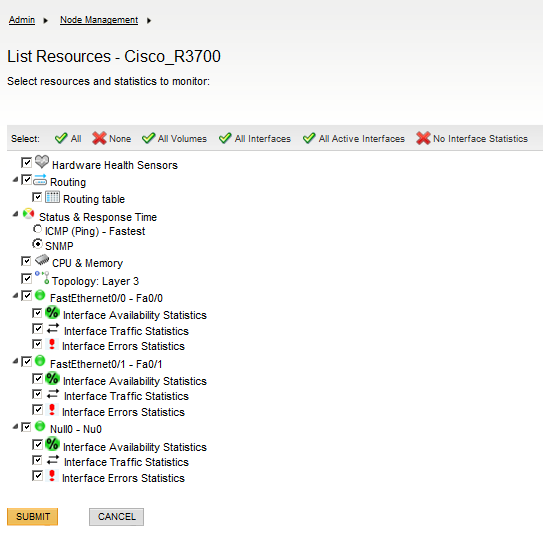Click the No Interface Statistics select label

pyautogui.click(x=480, y=139)
